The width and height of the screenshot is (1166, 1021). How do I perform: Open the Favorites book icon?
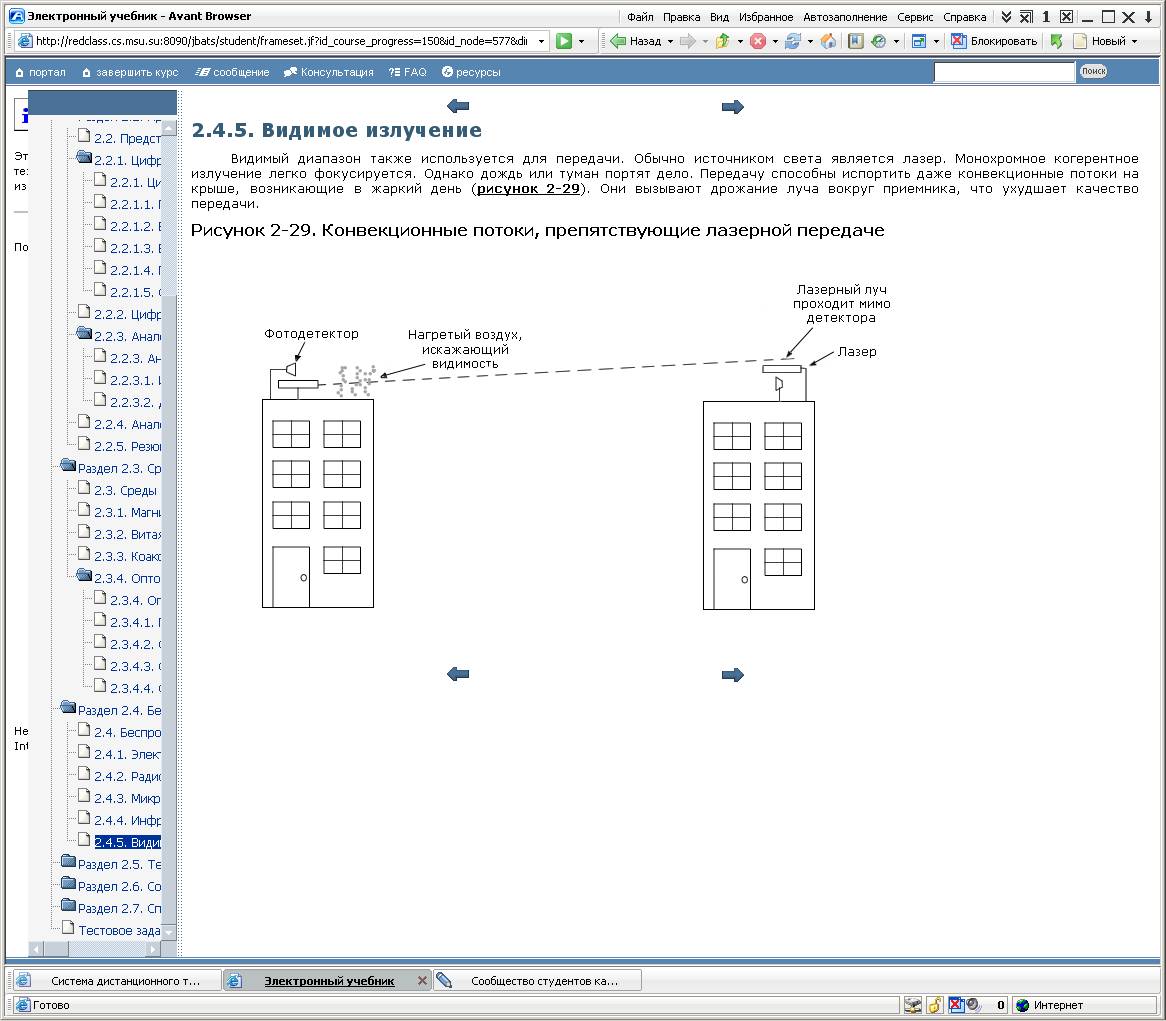[x=856, y=42]
